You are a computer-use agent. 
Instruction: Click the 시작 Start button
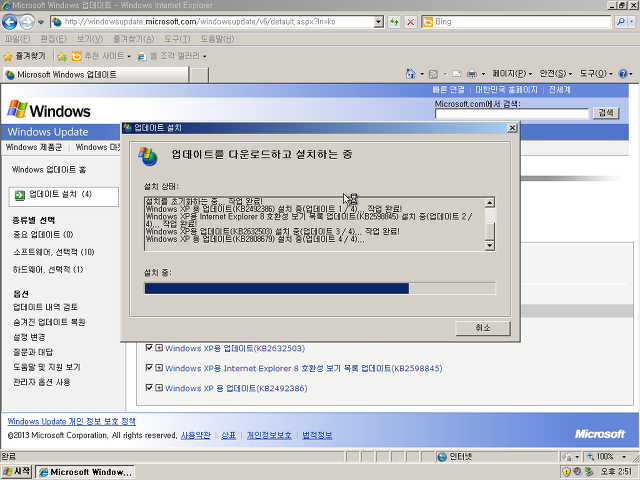[x=16, y=472]
